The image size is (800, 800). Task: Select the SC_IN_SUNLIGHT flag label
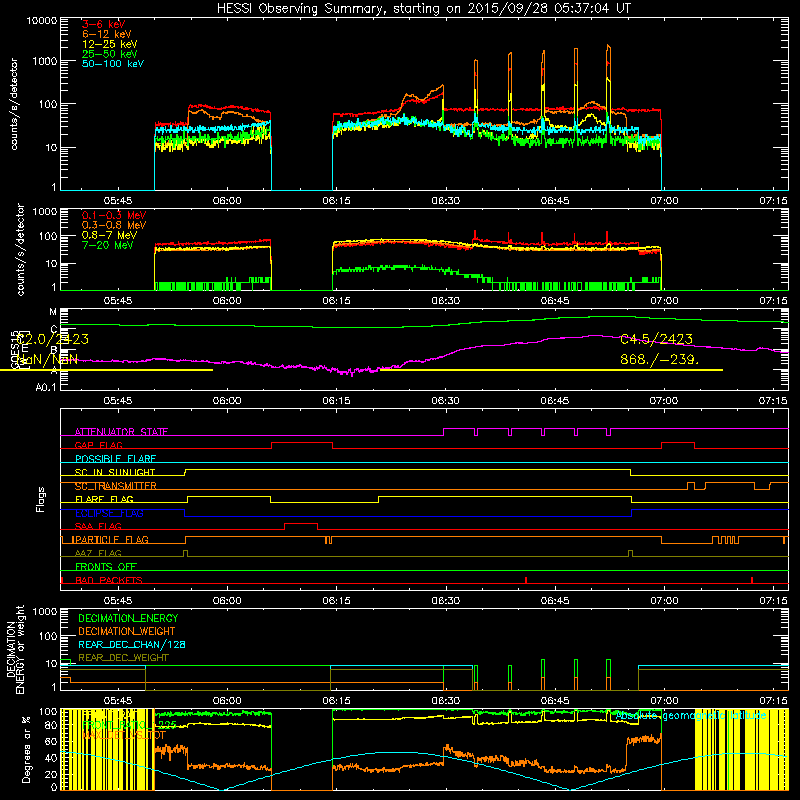pyautogui.click(x=115, y=472)
